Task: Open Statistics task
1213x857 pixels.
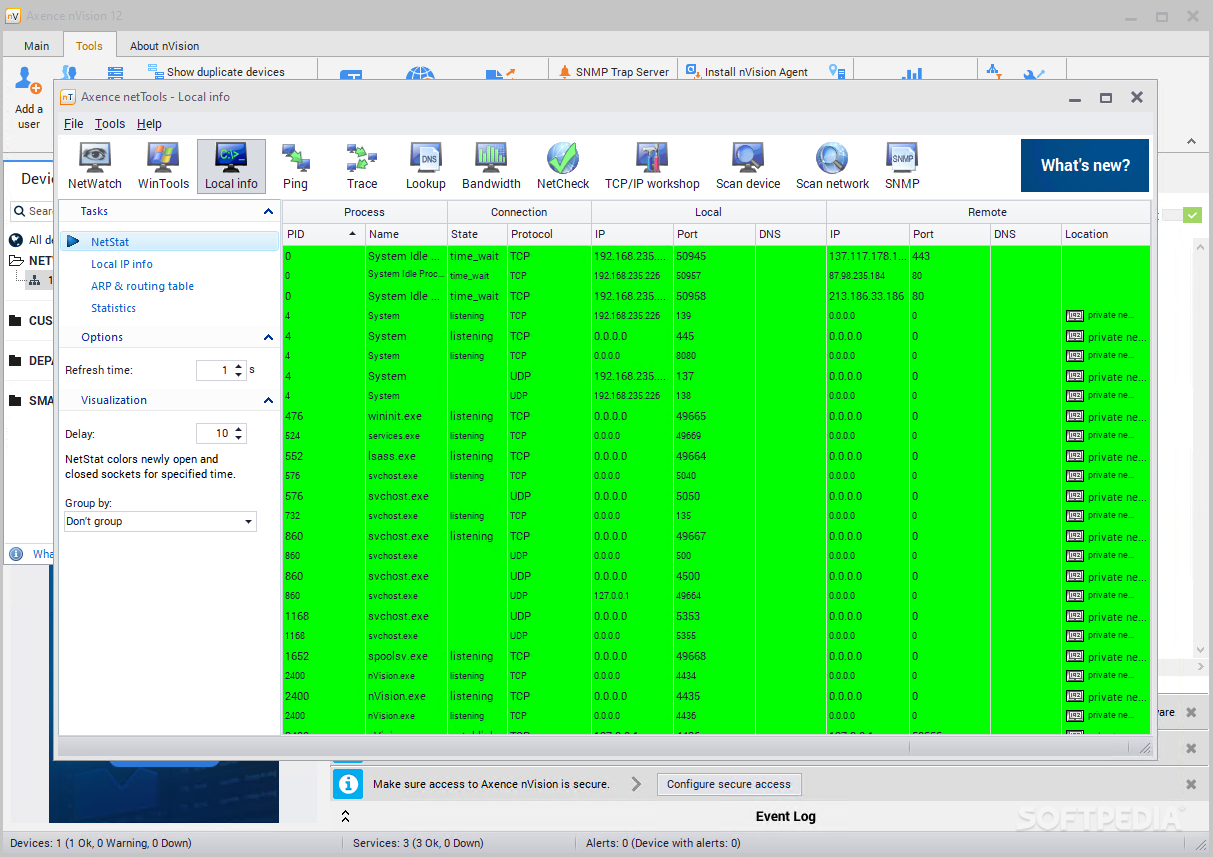Action: [113, 308]
